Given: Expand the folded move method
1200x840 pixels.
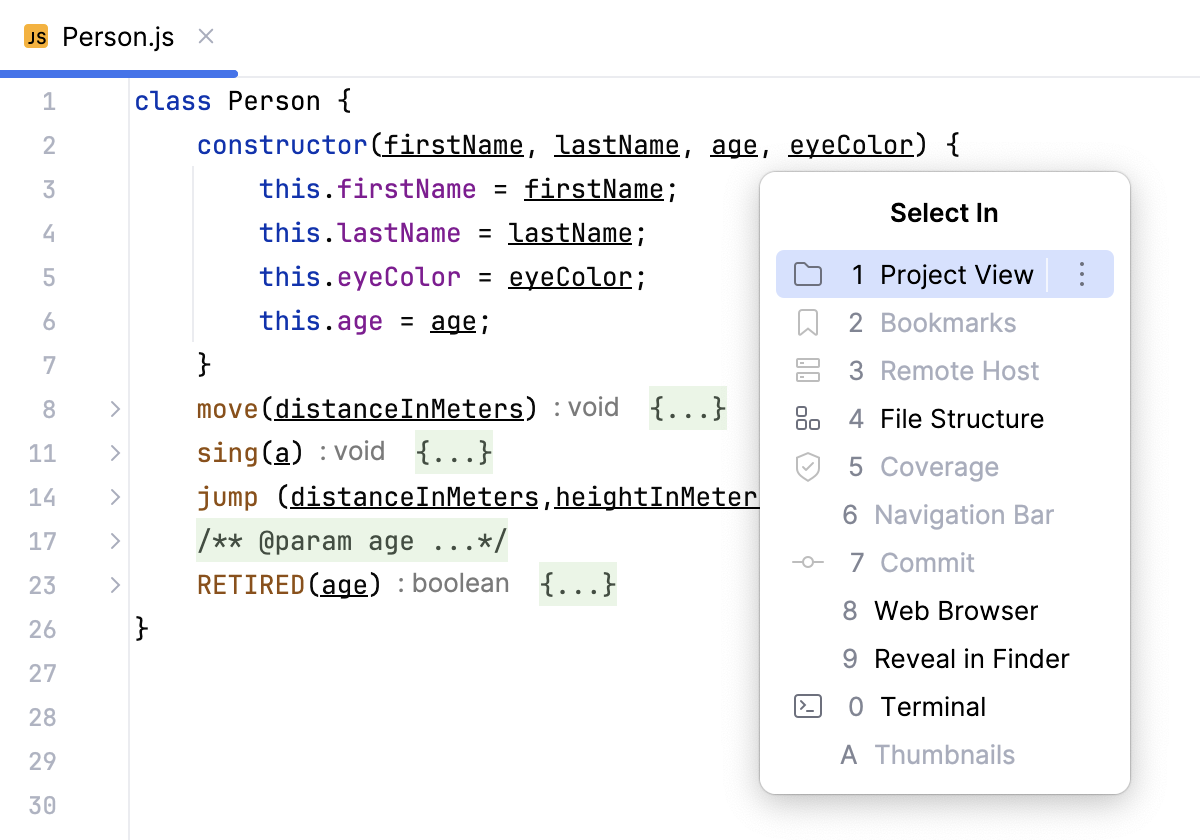Looking at the screenshot, I should [x=115, y=409].
